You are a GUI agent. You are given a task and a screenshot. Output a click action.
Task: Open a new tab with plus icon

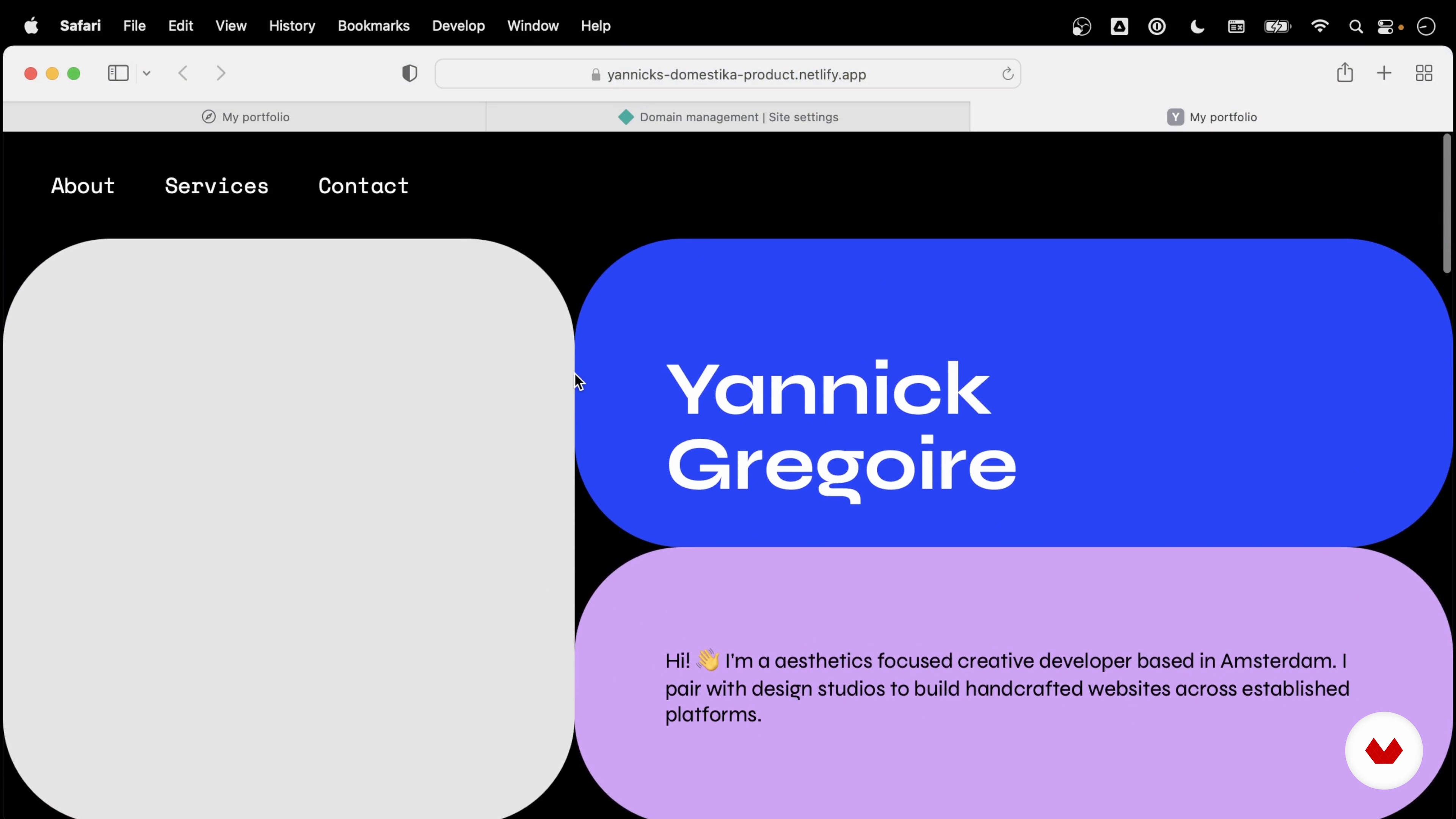click(x=1384, y=73)
